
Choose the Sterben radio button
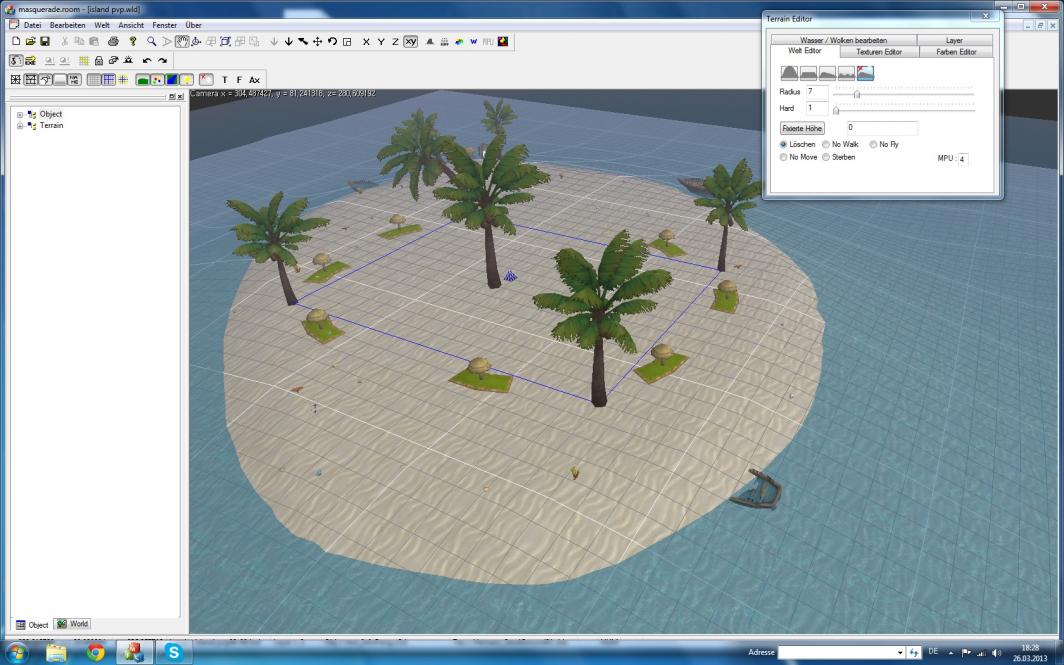click(x=826, y=157)
